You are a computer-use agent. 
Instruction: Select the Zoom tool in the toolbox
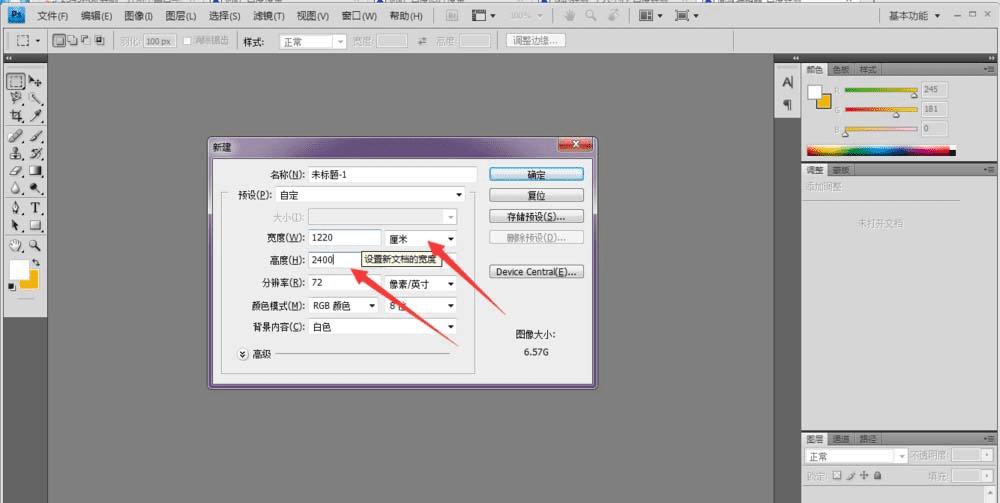(x=35, y=245)
